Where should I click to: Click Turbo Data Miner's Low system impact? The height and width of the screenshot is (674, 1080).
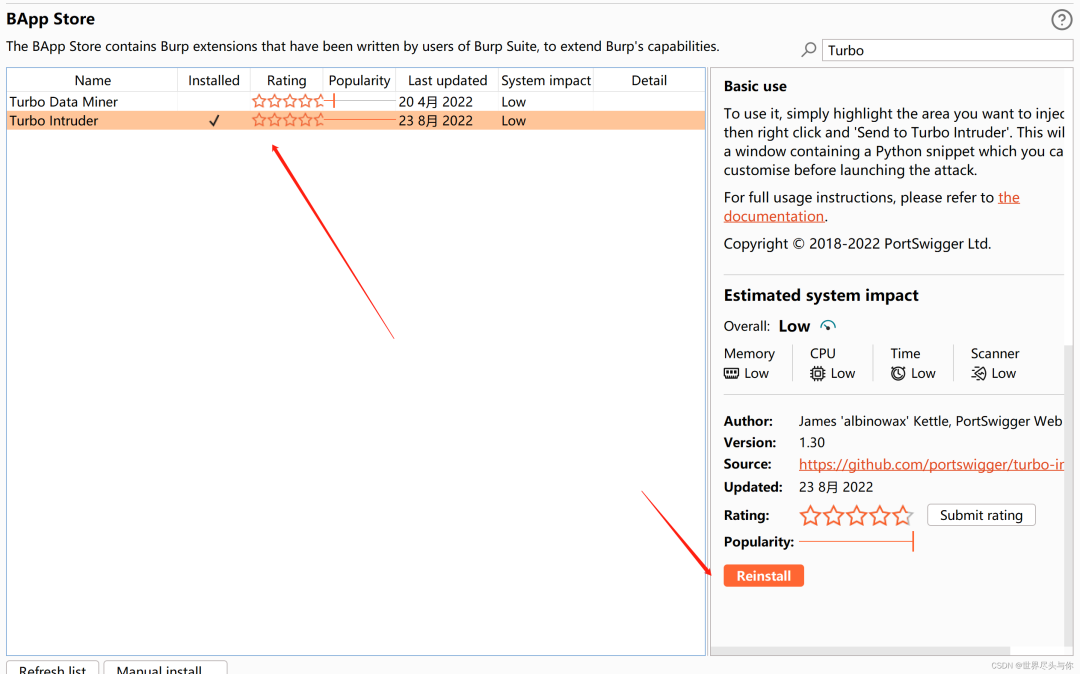514,101
